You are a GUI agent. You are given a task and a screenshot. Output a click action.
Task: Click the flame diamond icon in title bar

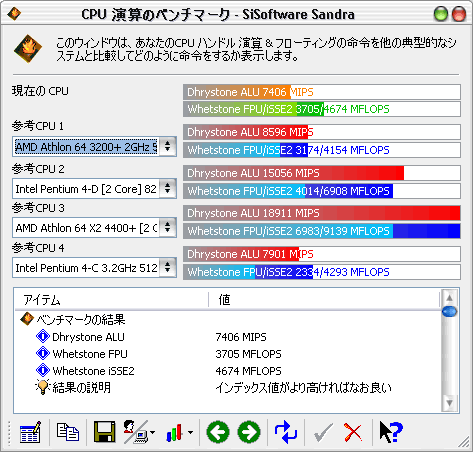tap(14, 14)
